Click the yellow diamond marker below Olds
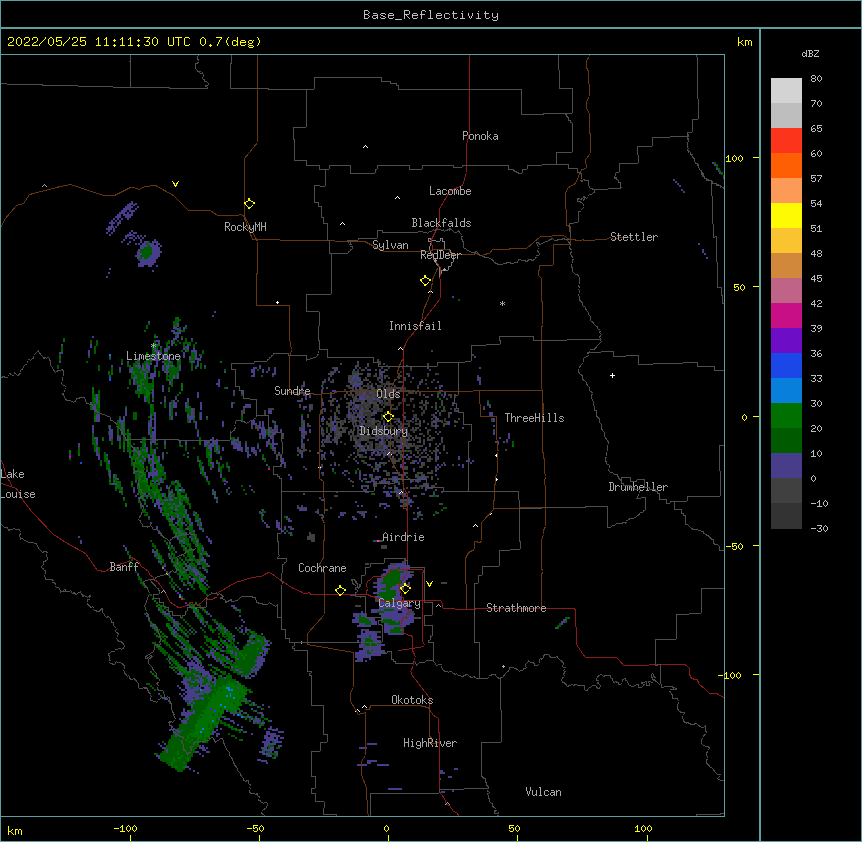The width and height of the screenshot is (862, 842). 388,416
